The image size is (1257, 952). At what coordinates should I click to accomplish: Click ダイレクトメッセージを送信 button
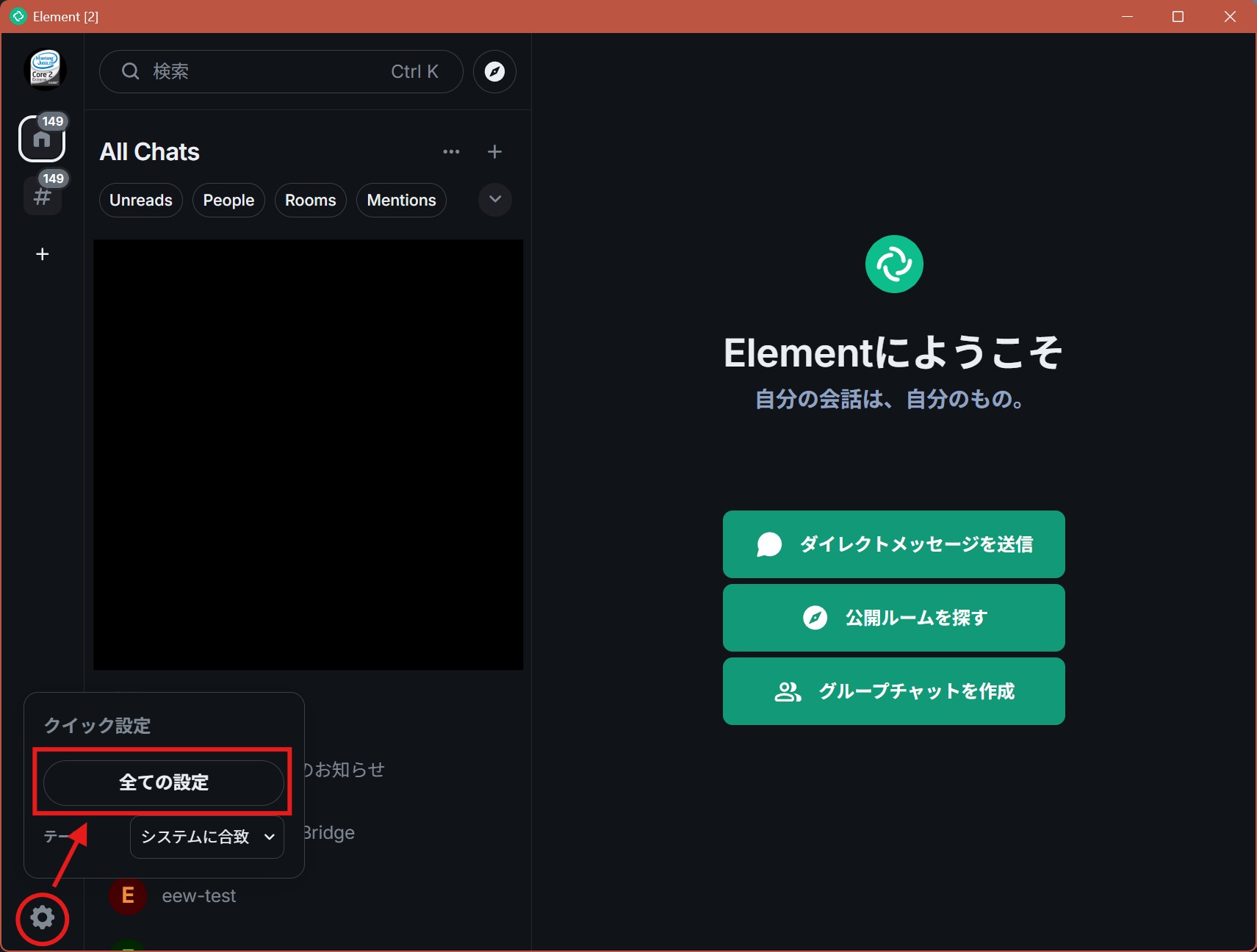click(x=894, y=544)
